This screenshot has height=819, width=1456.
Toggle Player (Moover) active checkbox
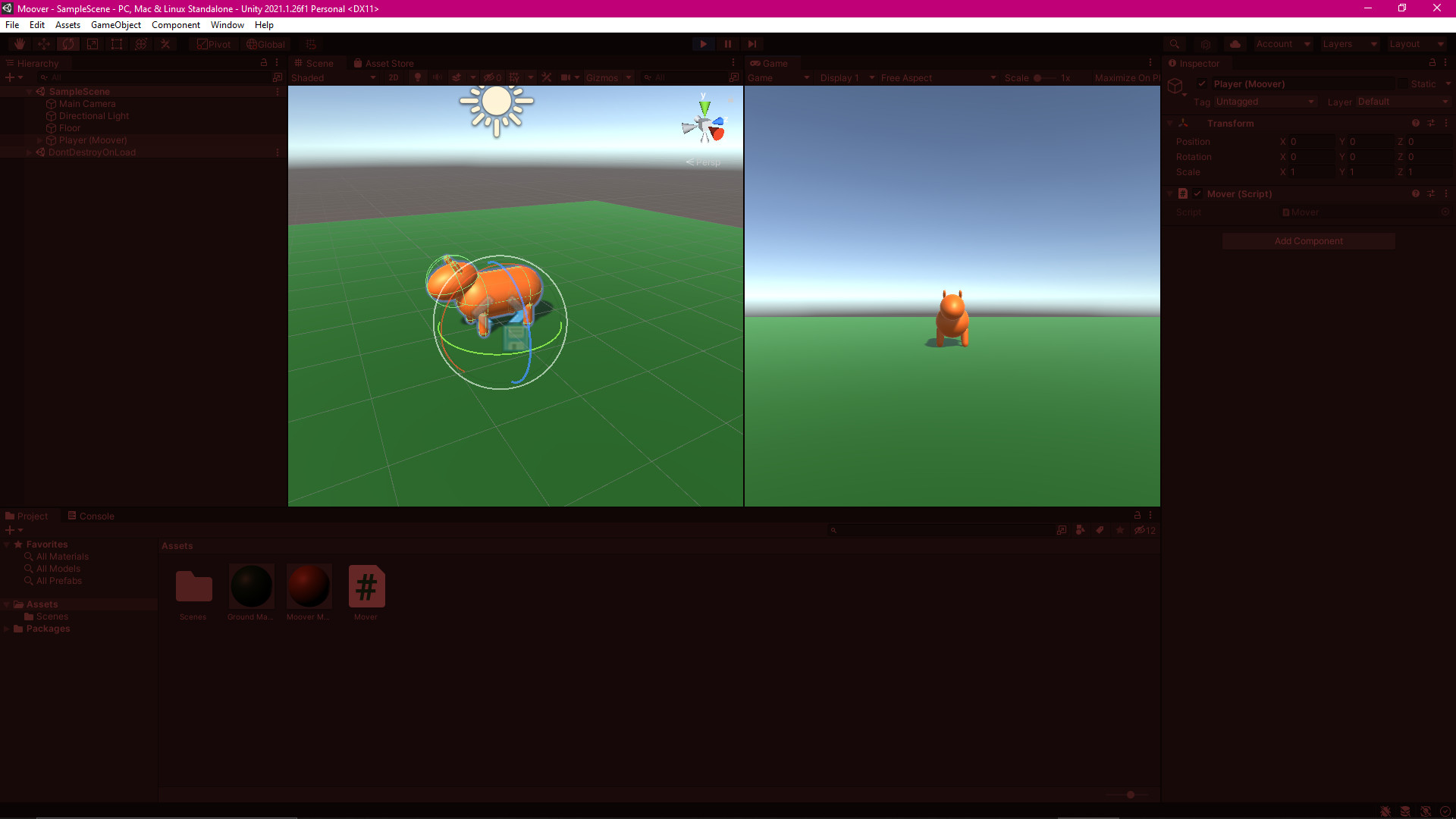pyautogui.click(x=1202, y=84)
